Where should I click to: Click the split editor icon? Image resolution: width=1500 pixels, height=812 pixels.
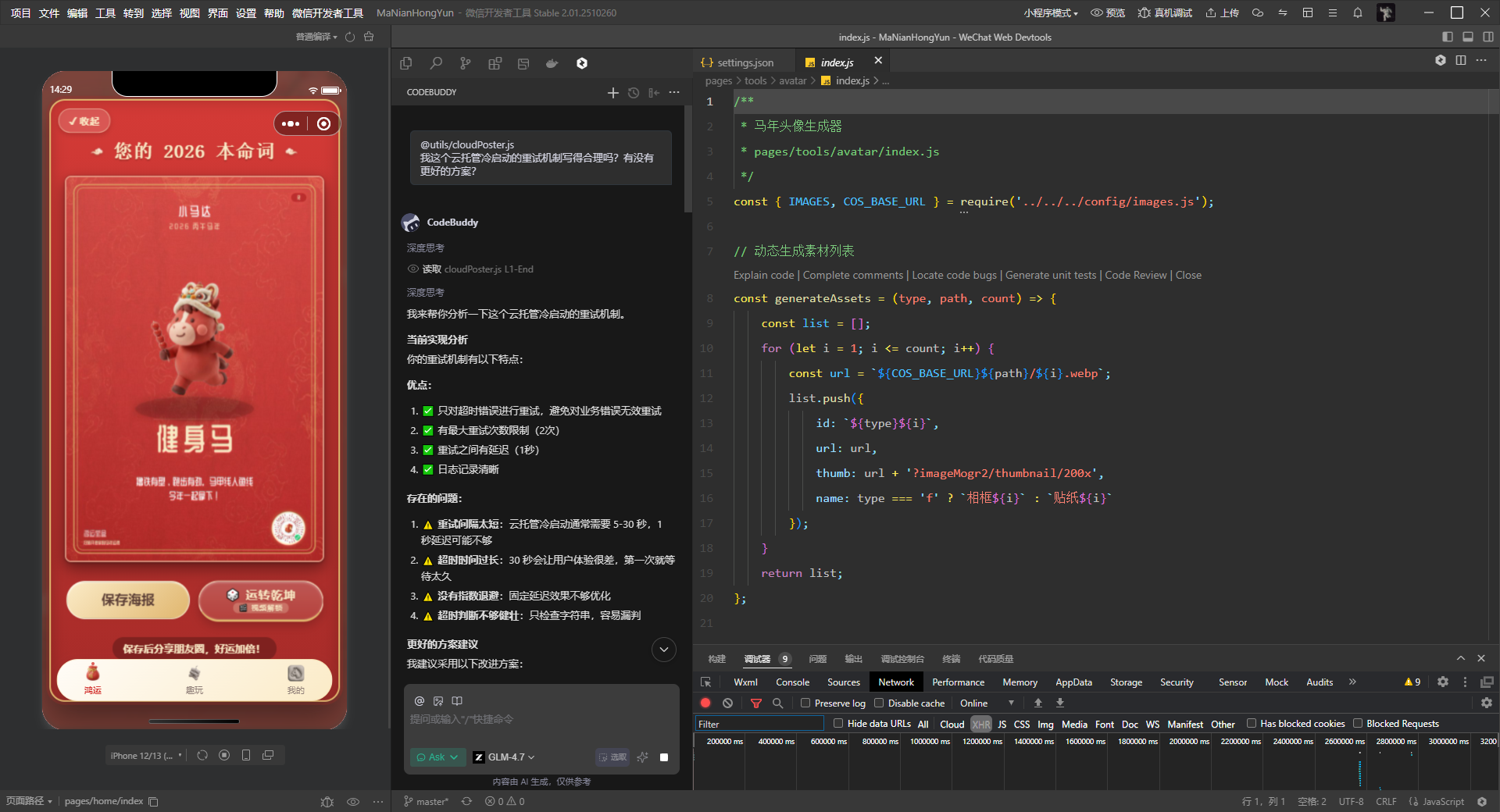click(x=1460, y=61)
